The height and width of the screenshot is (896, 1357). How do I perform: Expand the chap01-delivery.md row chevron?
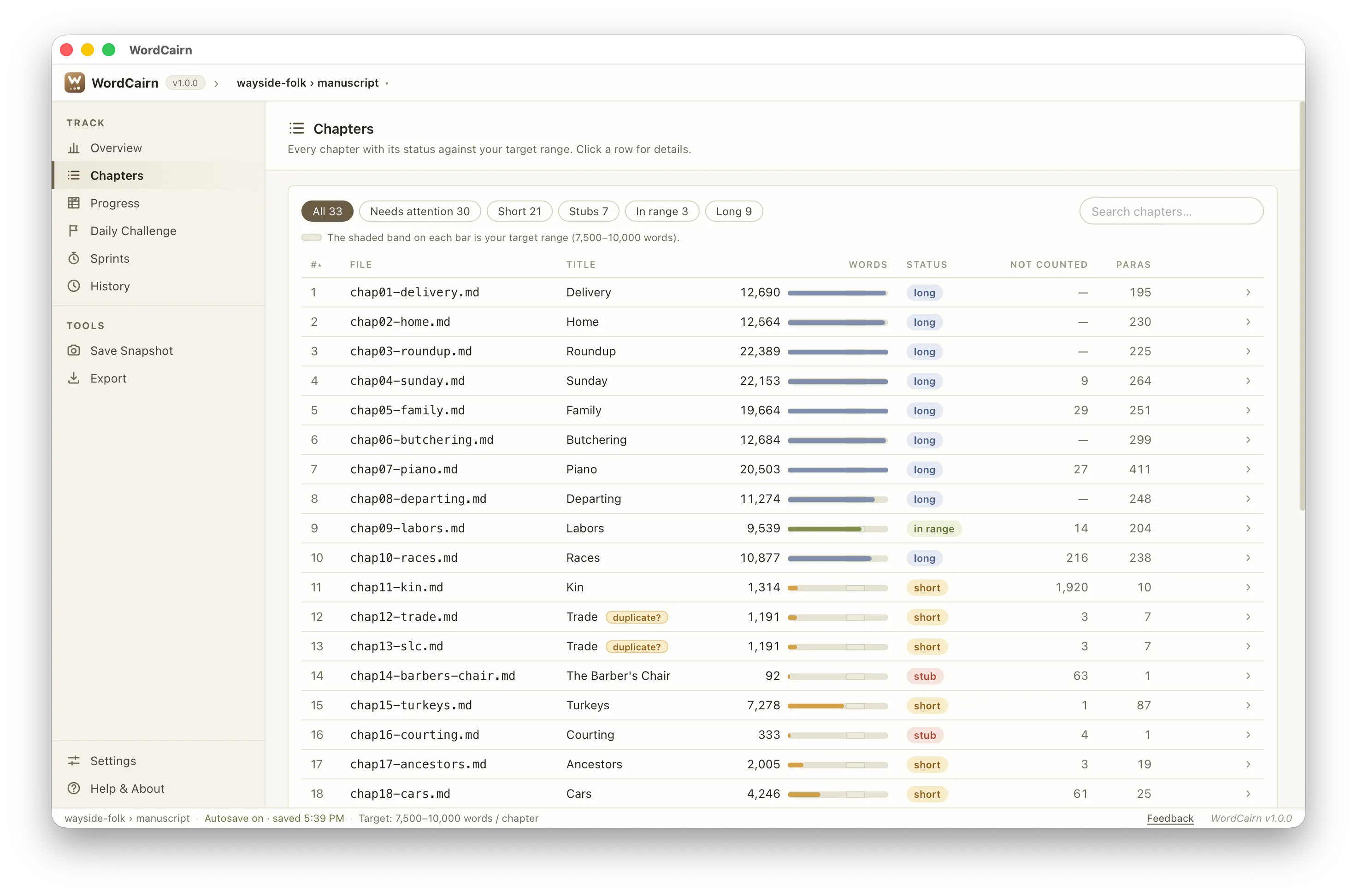[x=1248, y=293]
